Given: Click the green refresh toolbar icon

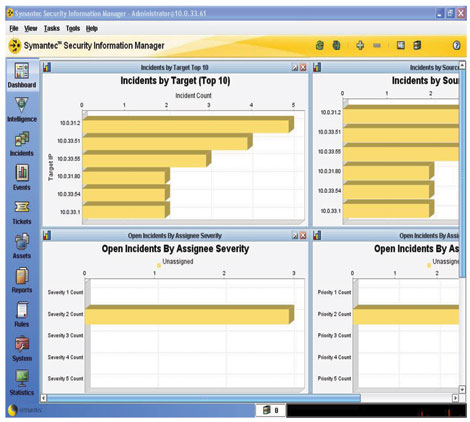Looking at the screenshot, I should (x=320, y=45).
